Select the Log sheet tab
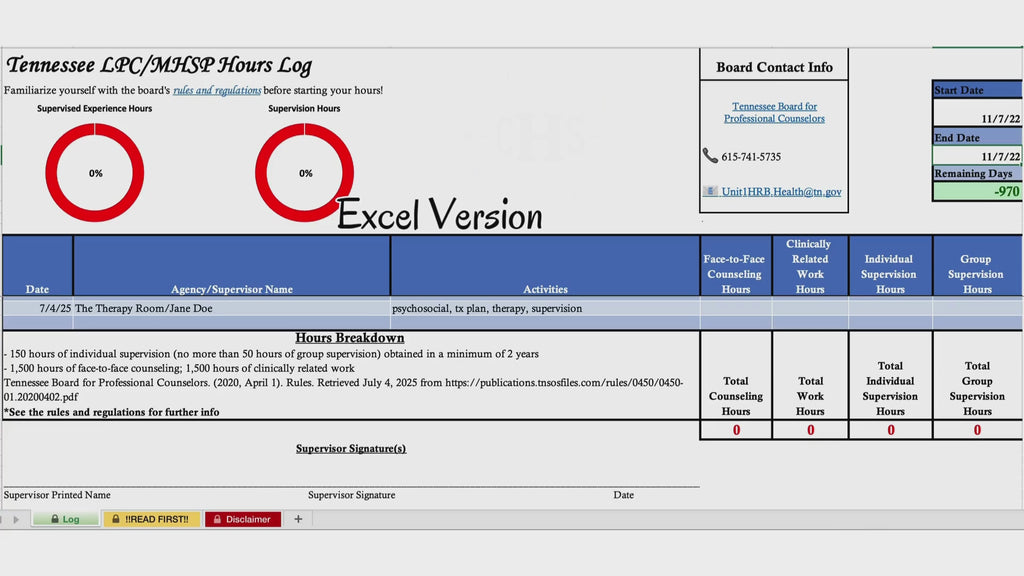The height and width of the screenshot is (576, 1024). (x=66, y=519)
